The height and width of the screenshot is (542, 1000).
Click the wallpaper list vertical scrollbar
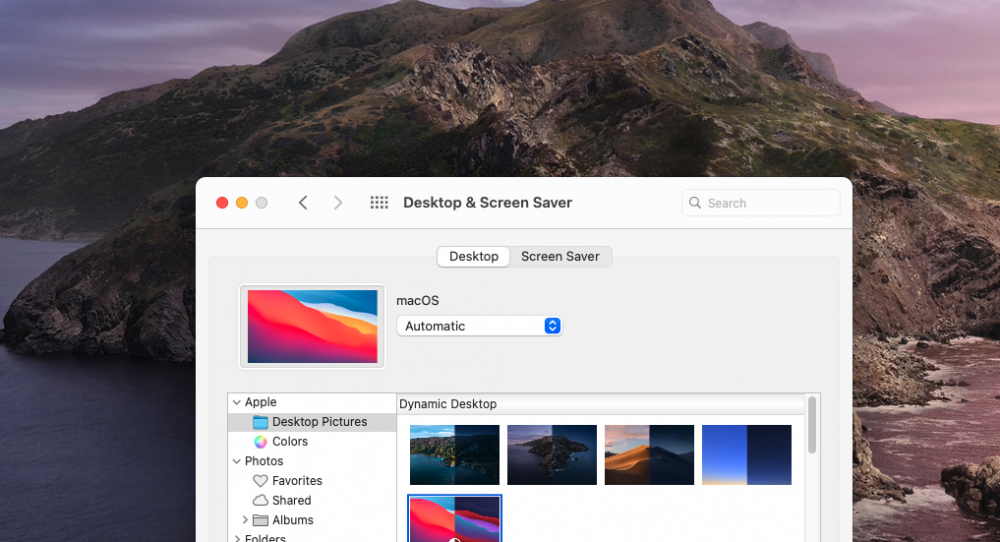pos(812,425)
